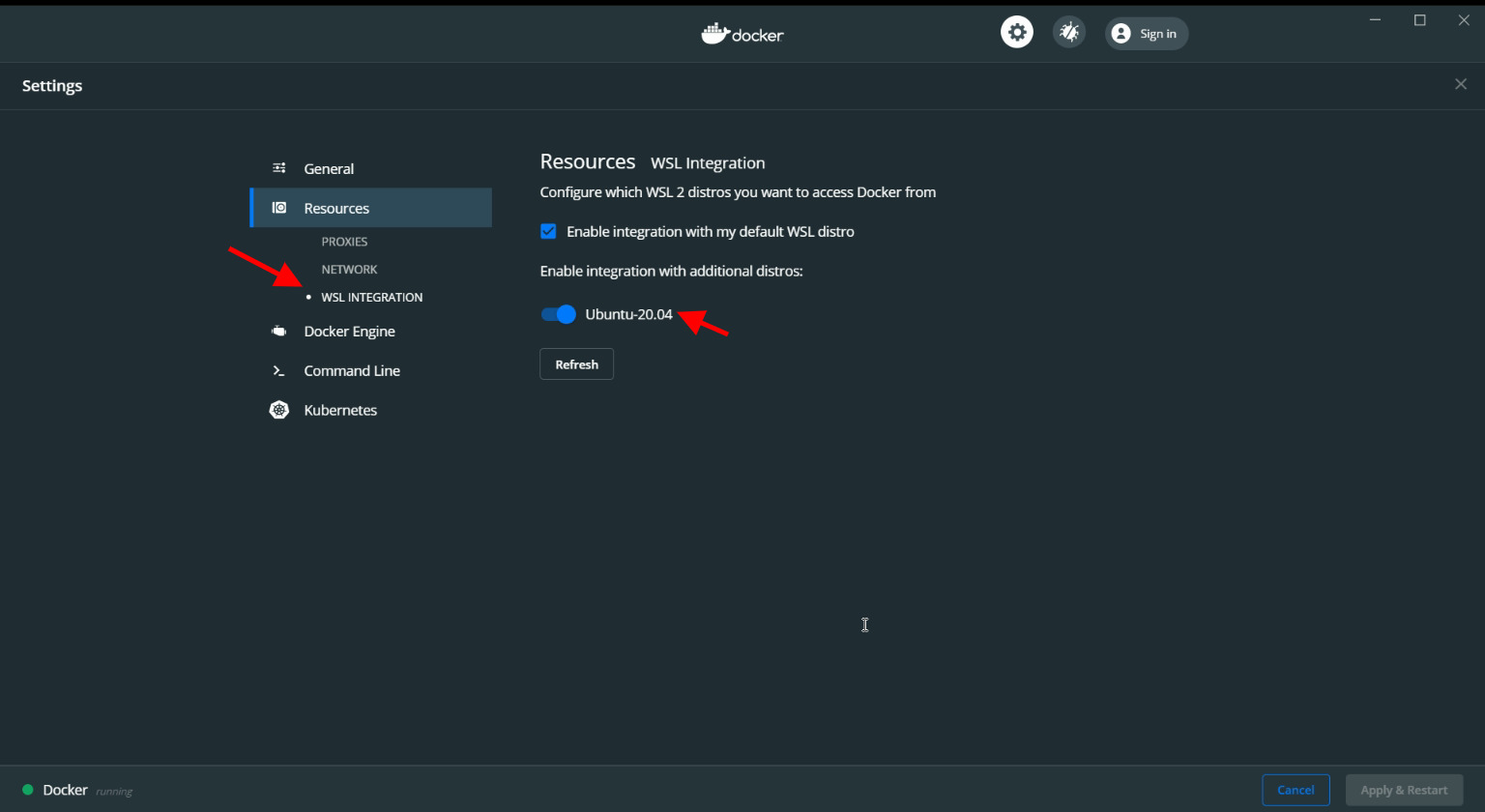Image resolution: width=1485 pixels, height=812 pixels.
Task: Open the settings gear icon
Action: pyautogui.click(x=1016, y=32)
